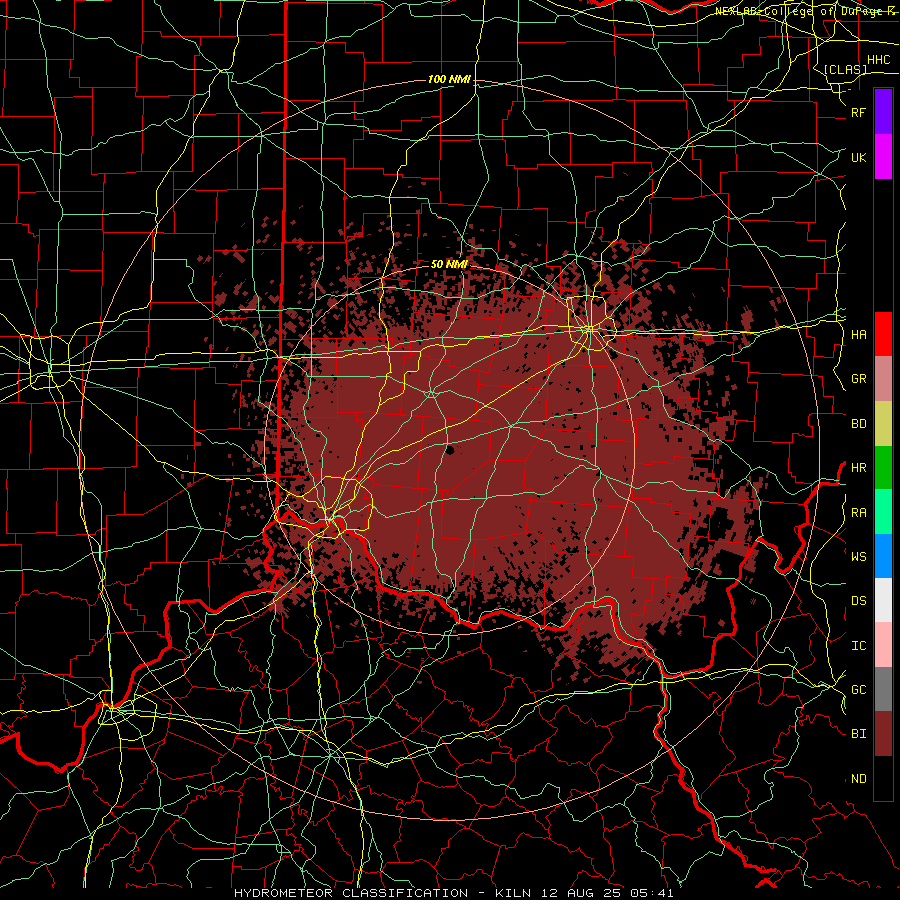This screenshot has height=900, width=900.
Task: Click the RF legend label
Action: [x=858, y=112]
